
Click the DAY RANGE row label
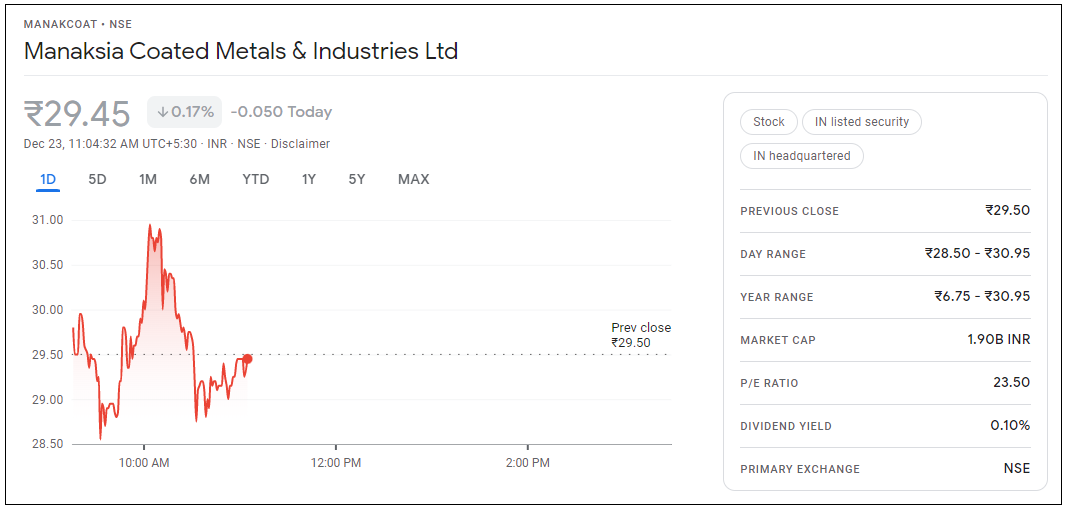[x=773, y=254]
